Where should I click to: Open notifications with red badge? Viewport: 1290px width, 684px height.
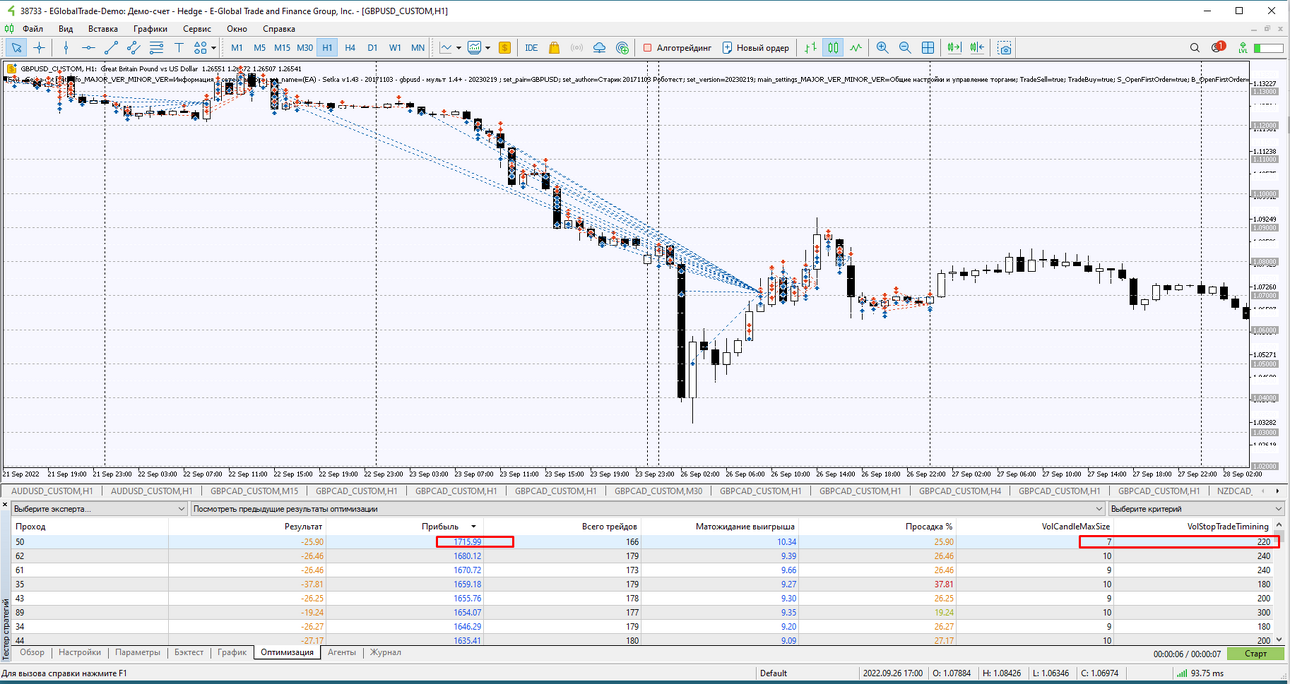pyautogui.click(x=1218, y=46)
